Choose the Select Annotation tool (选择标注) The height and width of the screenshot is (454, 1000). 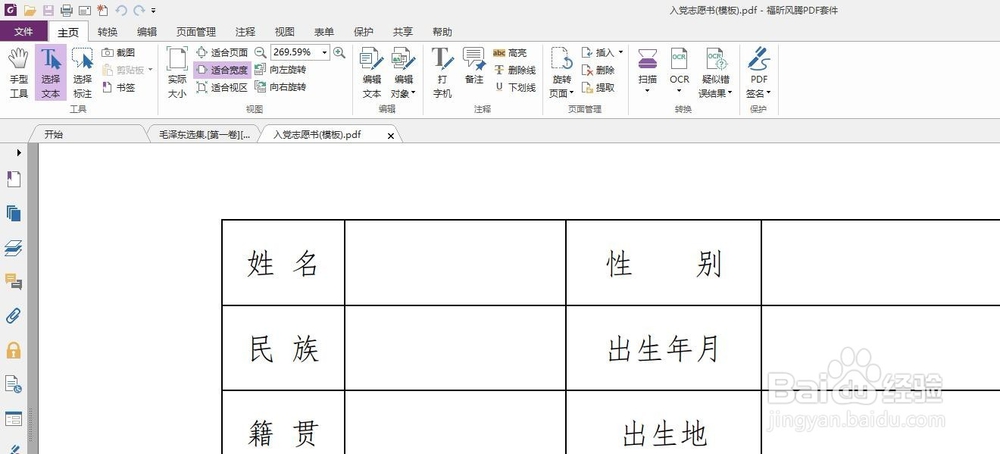[82, 73]
